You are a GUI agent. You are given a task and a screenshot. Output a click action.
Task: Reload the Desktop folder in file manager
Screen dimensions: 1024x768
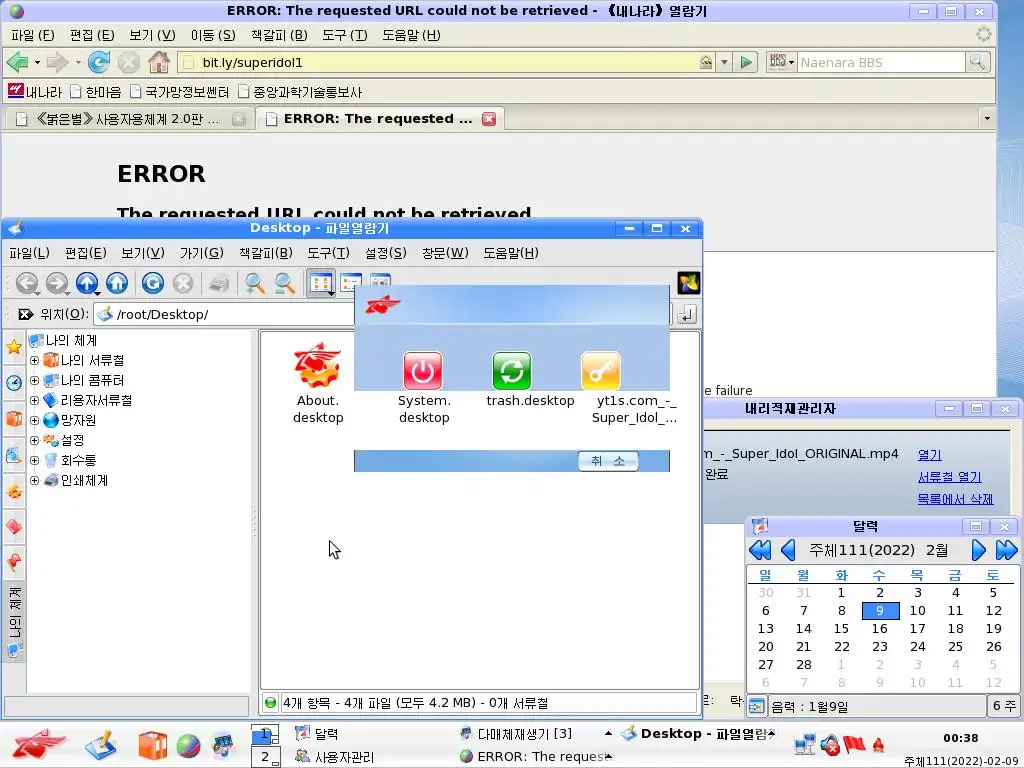(x=153, y=283)
